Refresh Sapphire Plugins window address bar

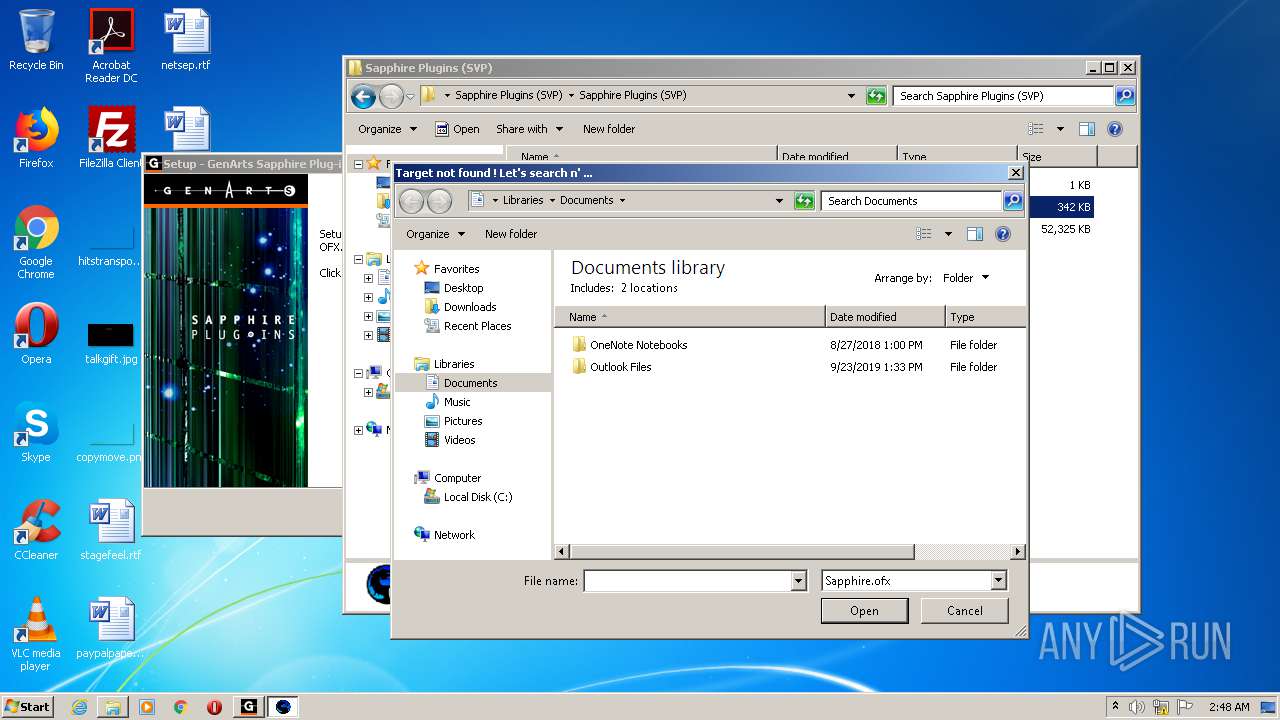click(x=876, y=96)
